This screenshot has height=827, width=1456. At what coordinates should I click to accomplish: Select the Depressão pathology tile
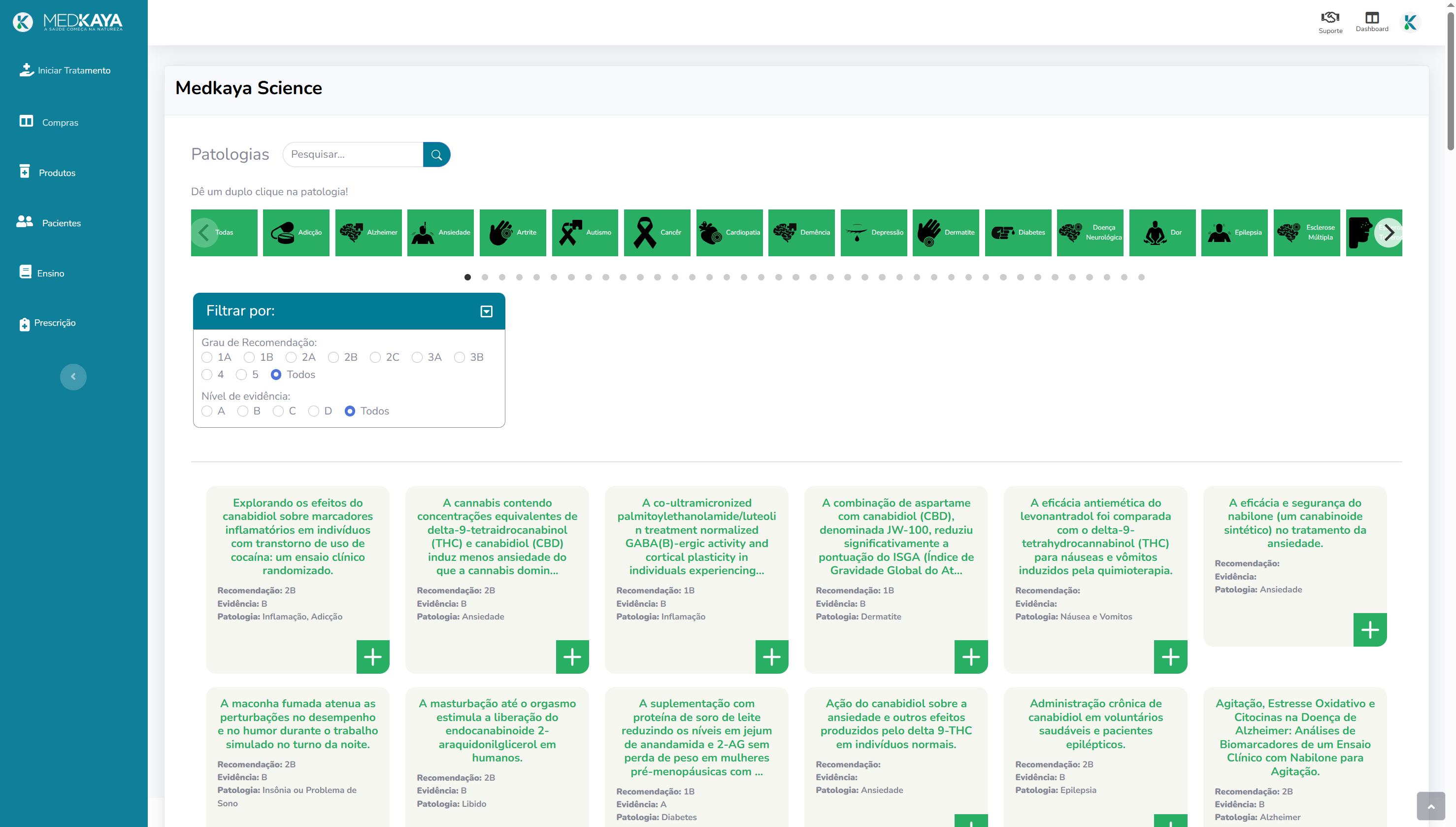[x=874, y=233]
